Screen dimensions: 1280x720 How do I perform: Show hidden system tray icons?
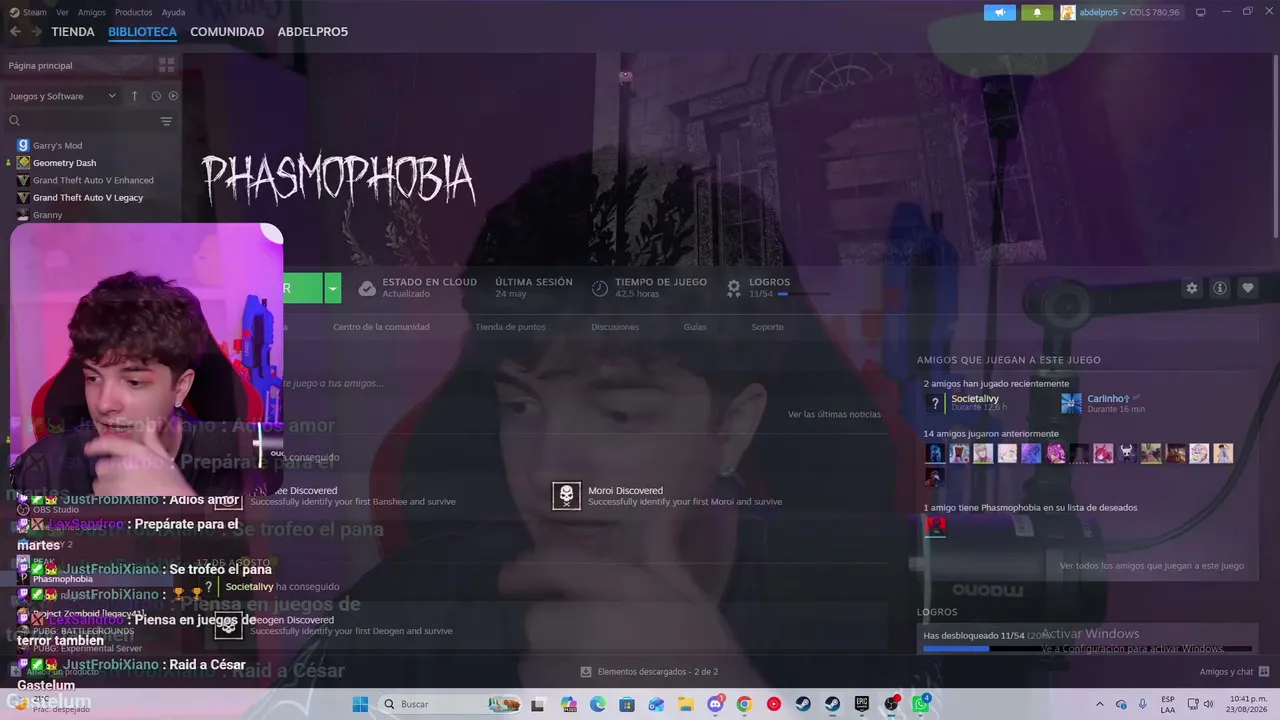tap(1100, 704)
